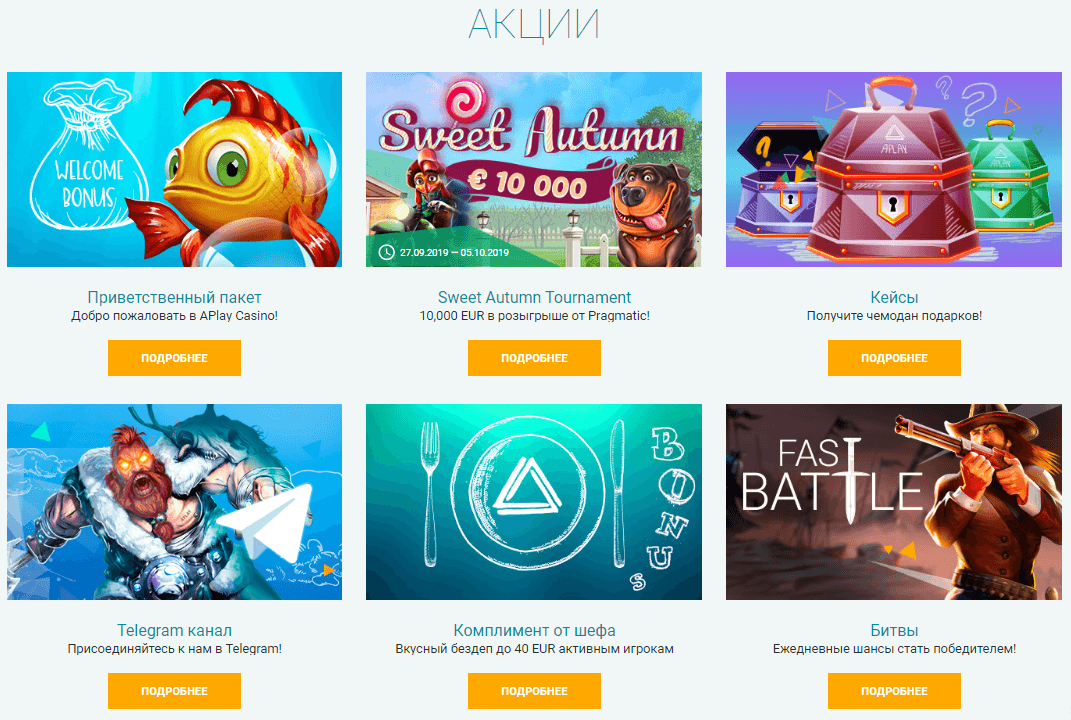Open the Комплимент от шефа title link
This screenshot has width=1071, height=720.
coord(534,630)
